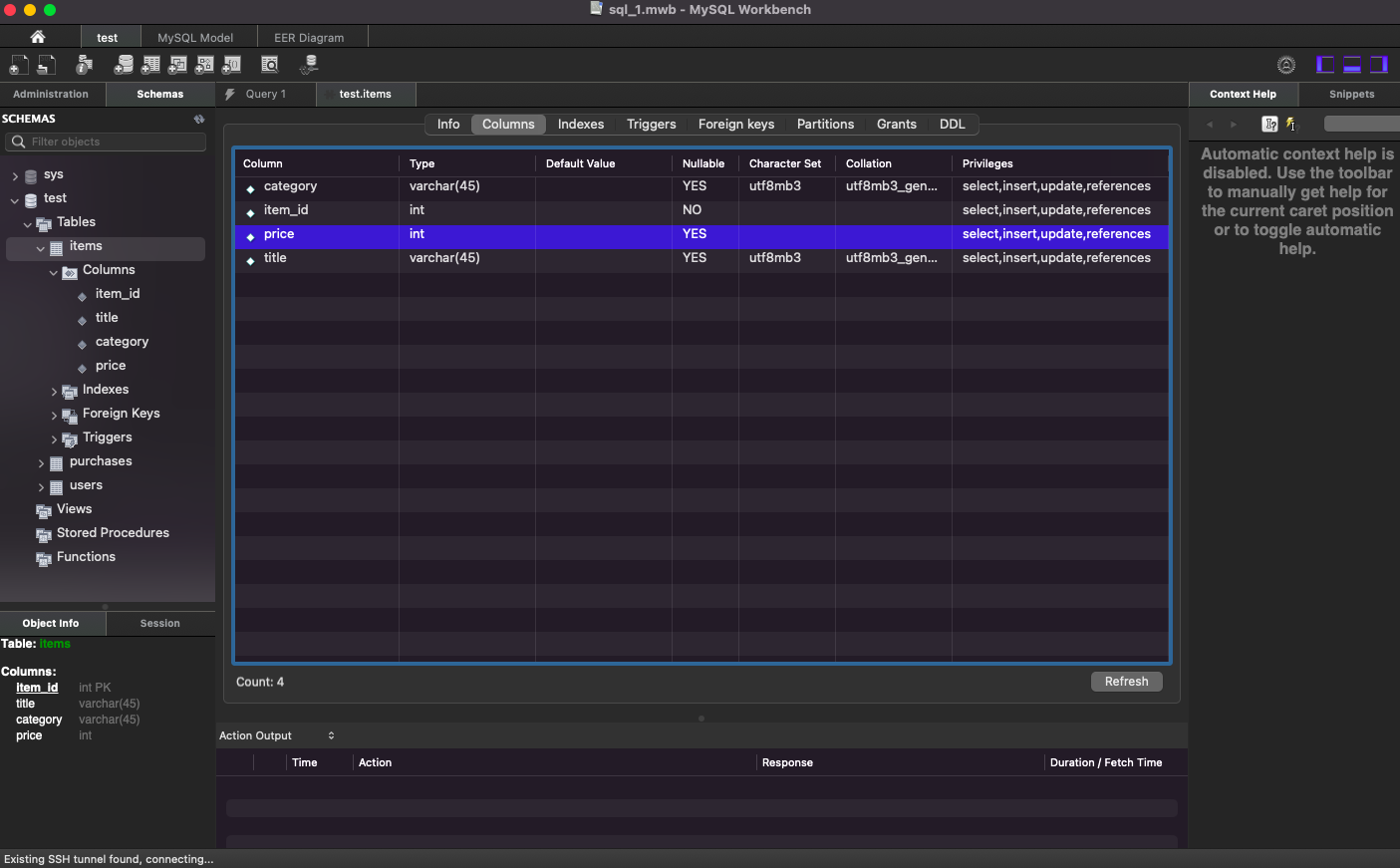Refresh schemas icon beside SCHEMAS heading
The width and height of the screenshot is (1400, 868).
coord(199,119)
